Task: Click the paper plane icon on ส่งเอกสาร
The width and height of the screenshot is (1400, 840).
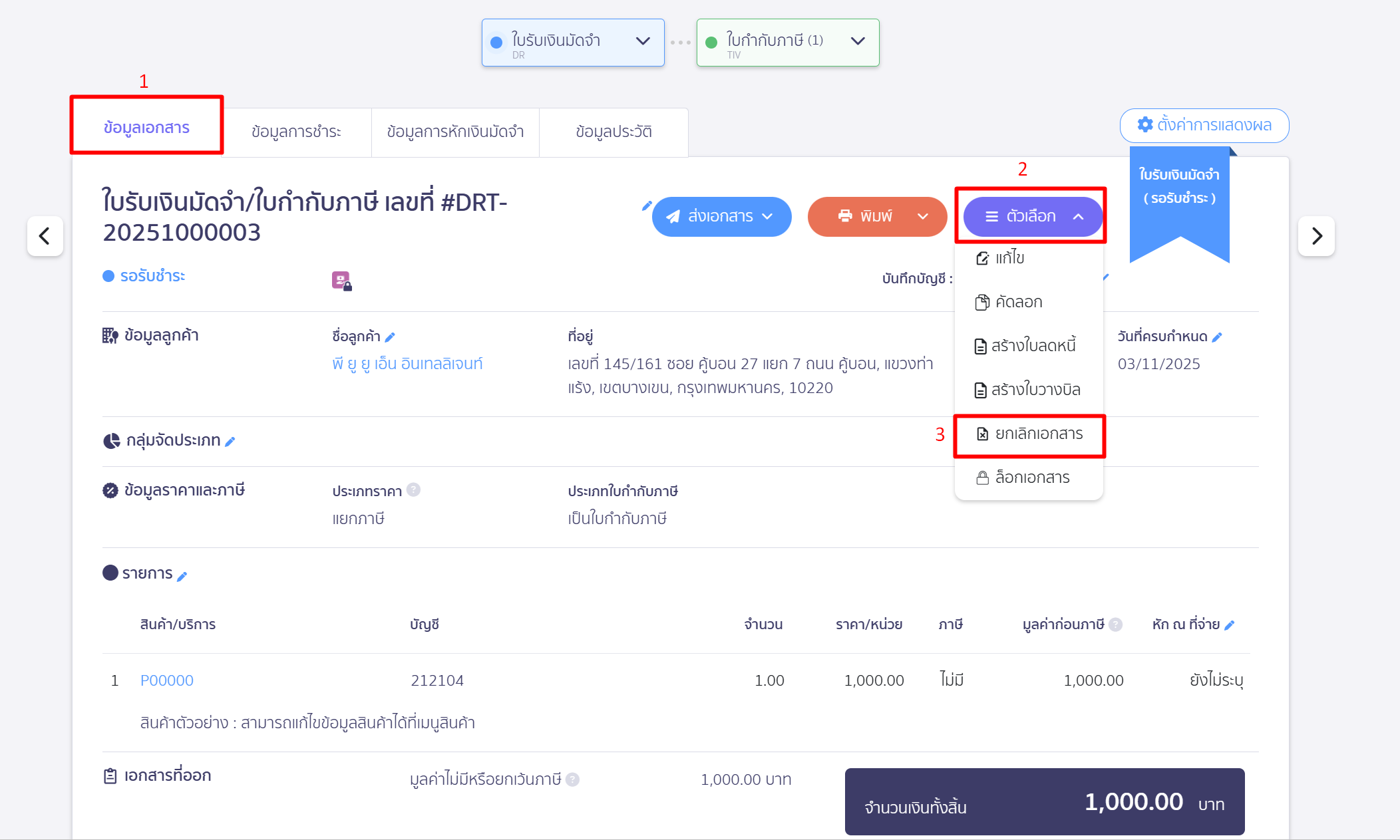Action: tap(673, 216)
